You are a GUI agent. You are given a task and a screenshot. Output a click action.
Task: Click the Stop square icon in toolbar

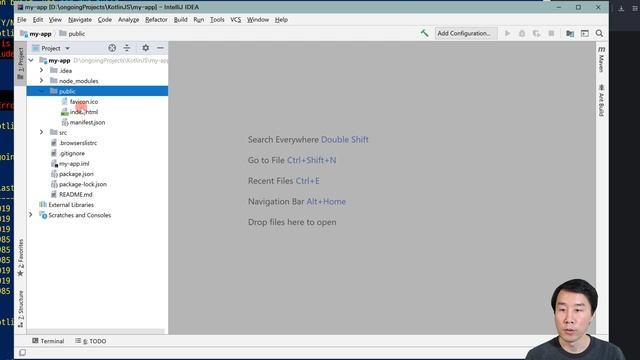point(551,33)
